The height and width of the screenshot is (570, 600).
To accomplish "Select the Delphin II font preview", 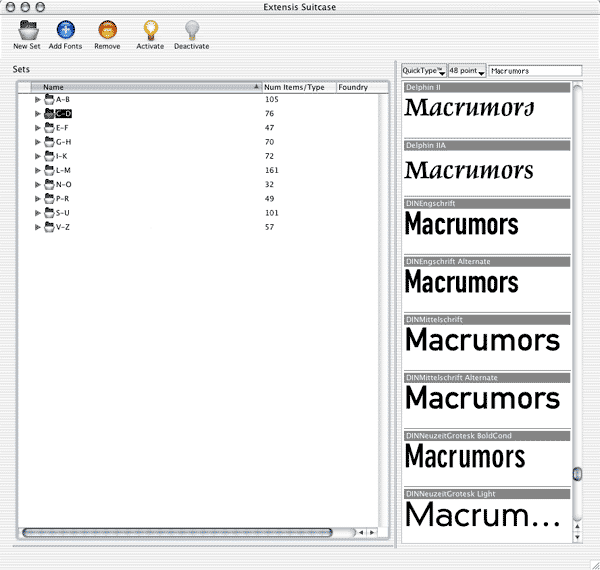I will pyautogui.click(x=487, y=109).
